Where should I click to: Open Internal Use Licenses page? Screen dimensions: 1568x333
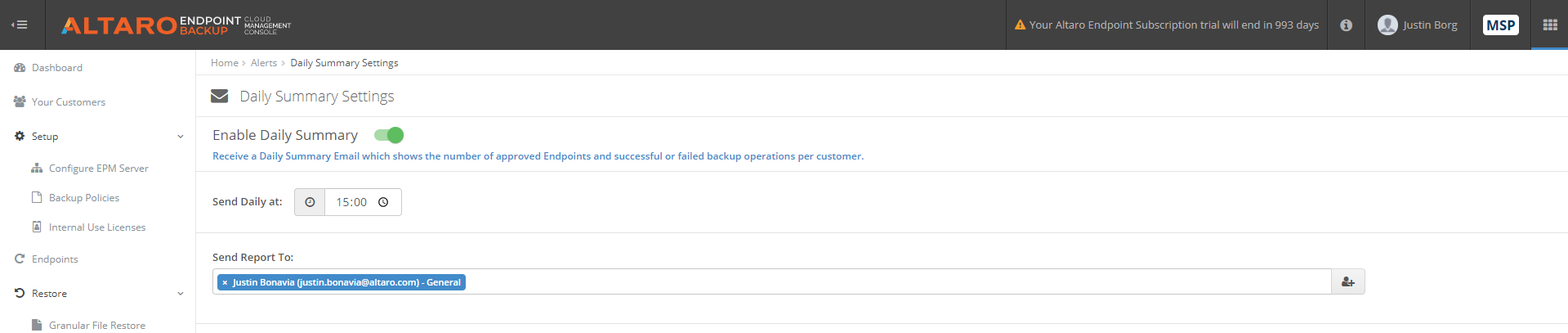97,227
